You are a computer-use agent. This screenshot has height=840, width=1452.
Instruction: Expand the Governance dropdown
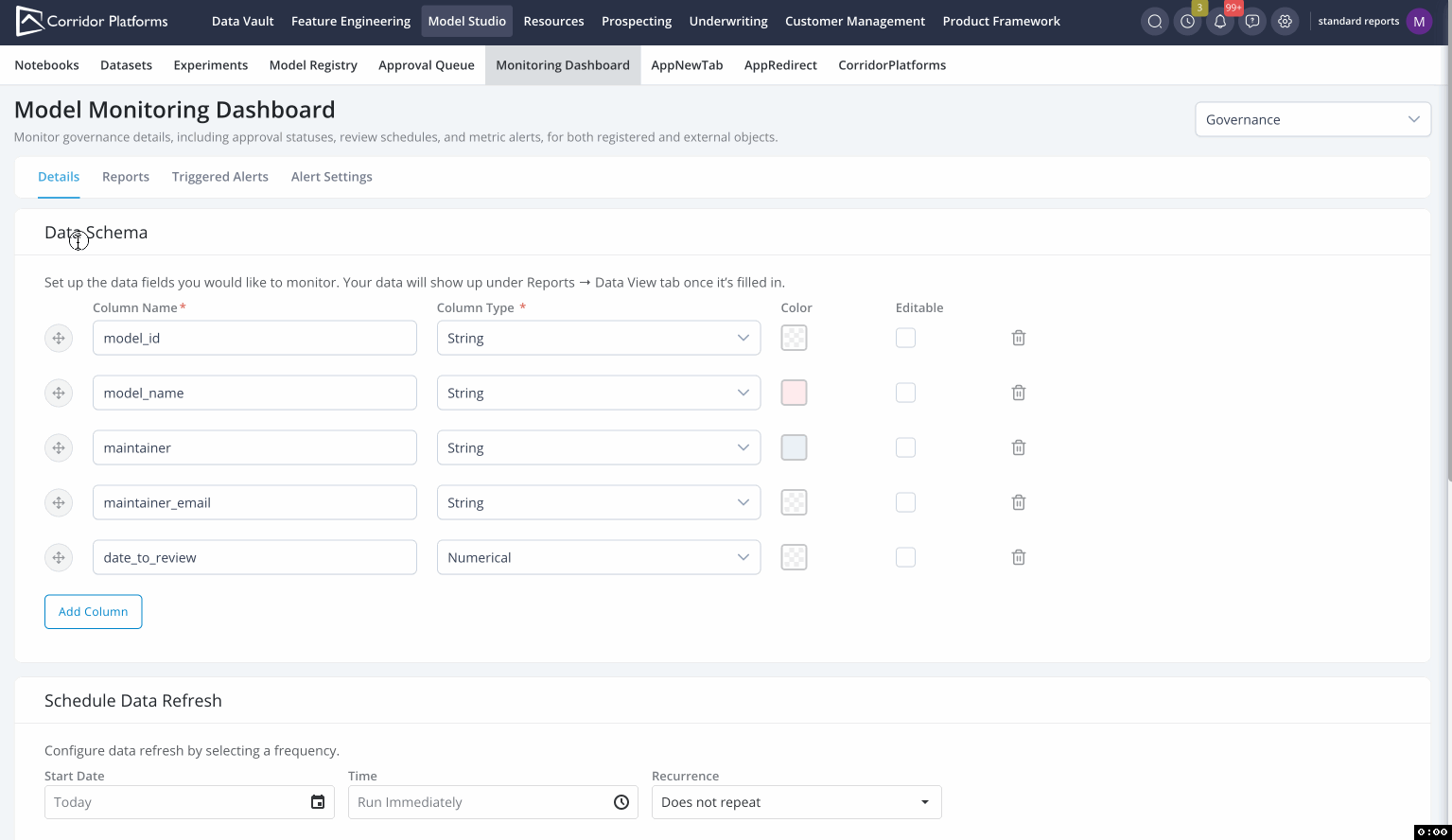coord(1312,119)
